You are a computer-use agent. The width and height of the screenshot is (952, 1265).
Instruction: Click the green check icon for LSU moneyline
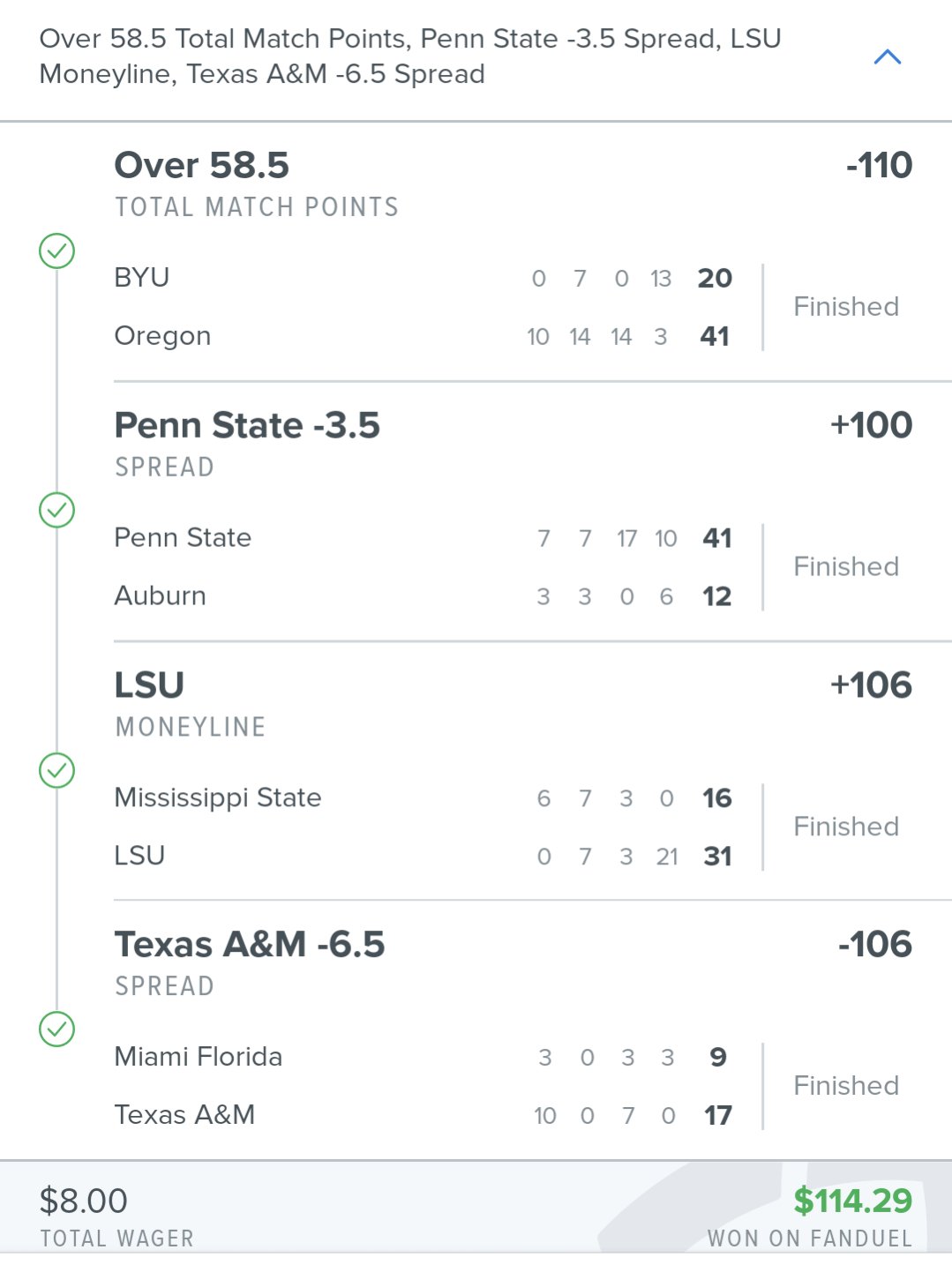pos(57,771)
